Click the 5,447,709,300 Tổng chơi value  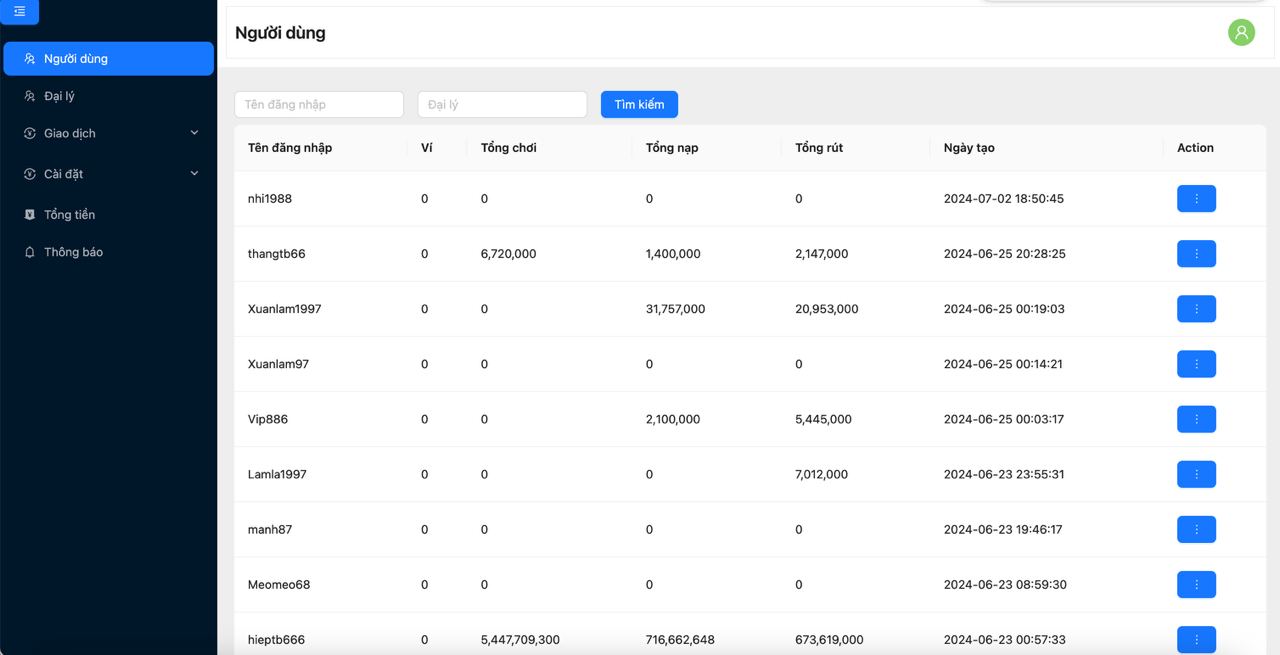click(x=520, y=639)
